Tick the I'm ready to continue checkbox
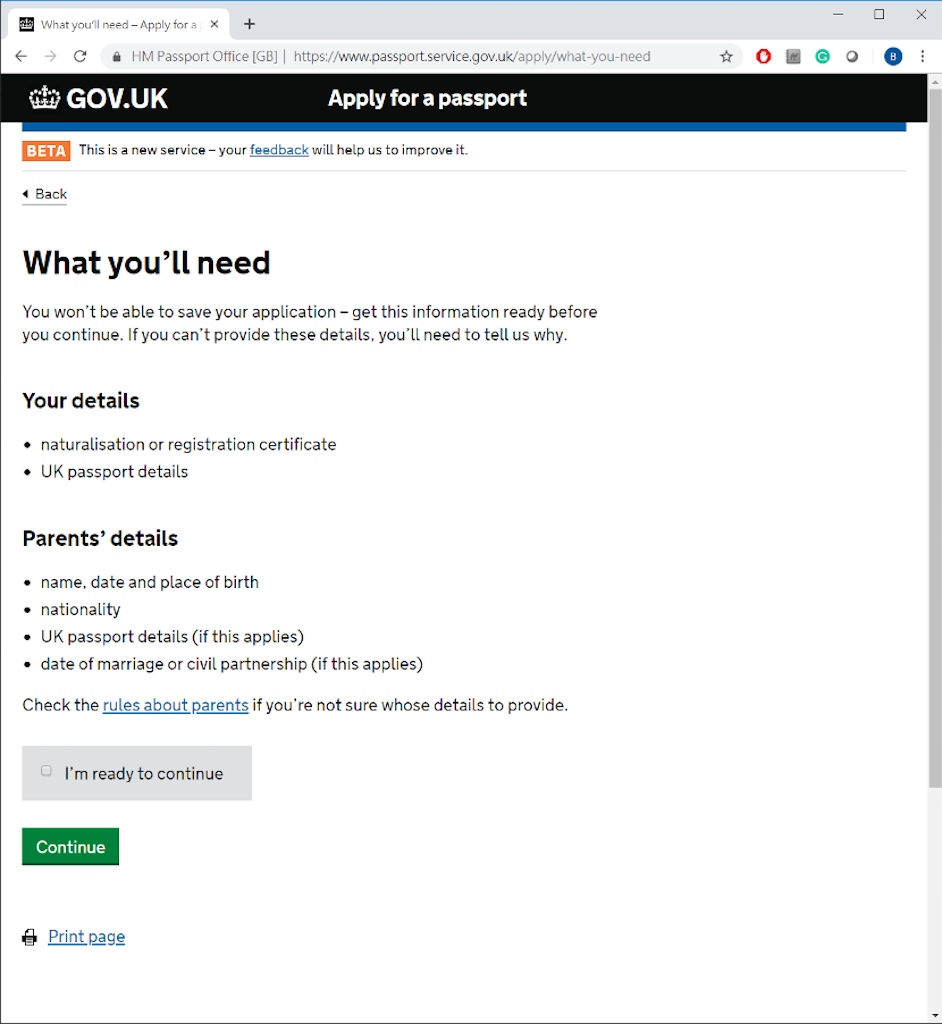The height and width of the screenshot is (1024, 942). click(46, 771)
